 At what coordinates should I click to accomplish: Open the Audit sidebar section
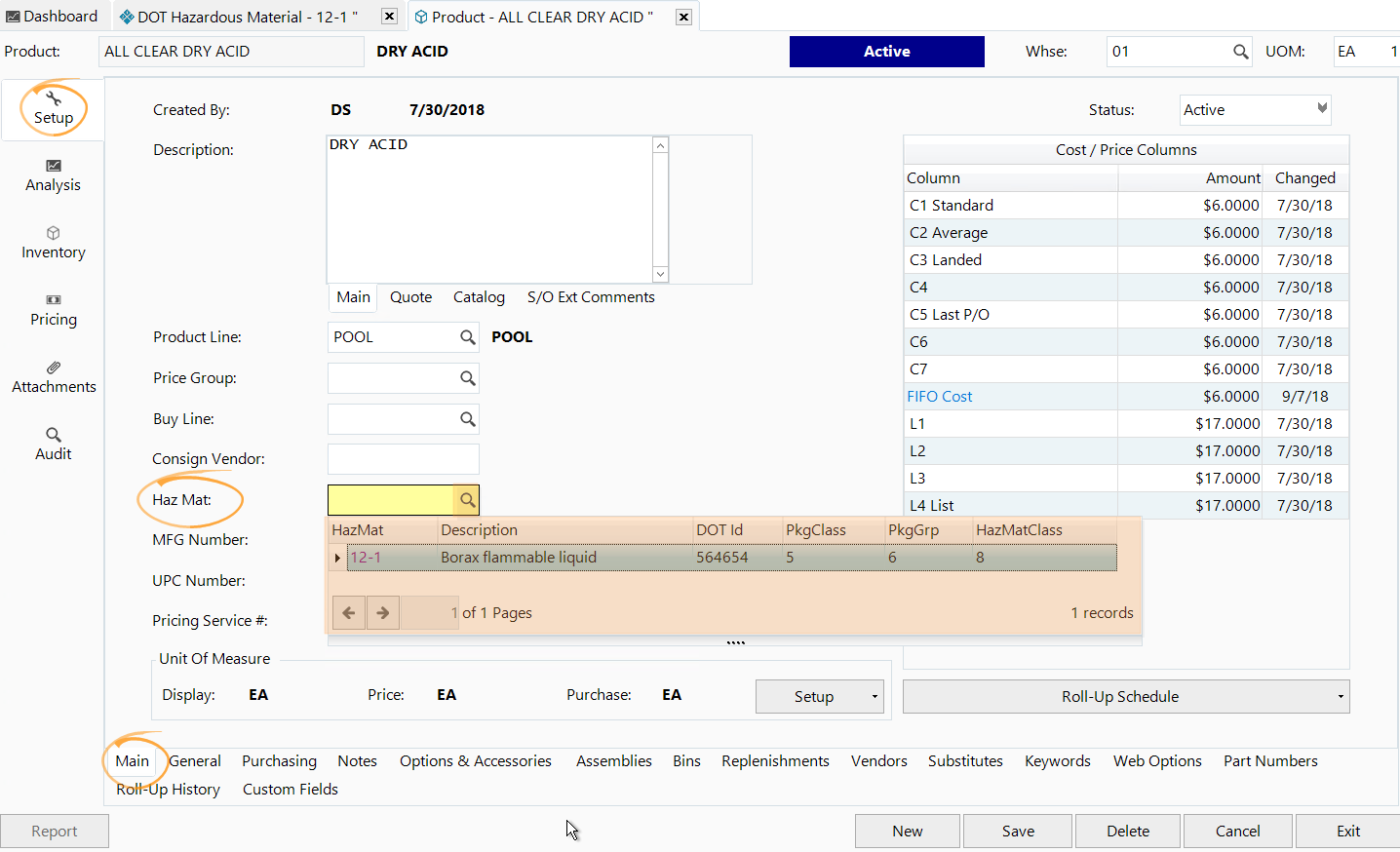pos(54,445)
